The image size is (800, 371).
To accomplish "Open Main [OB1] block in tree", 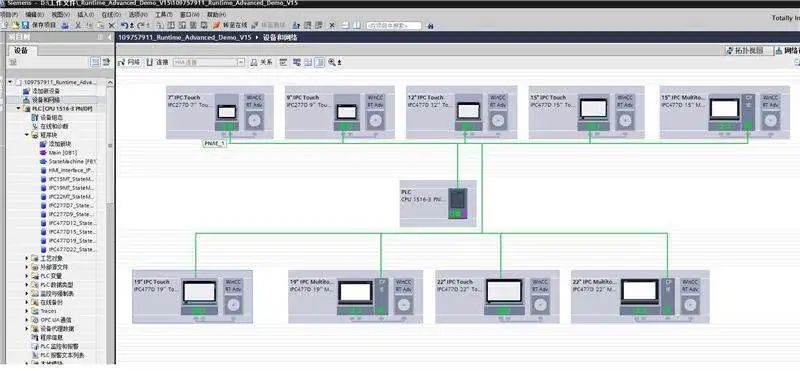I will click(63, 153).
